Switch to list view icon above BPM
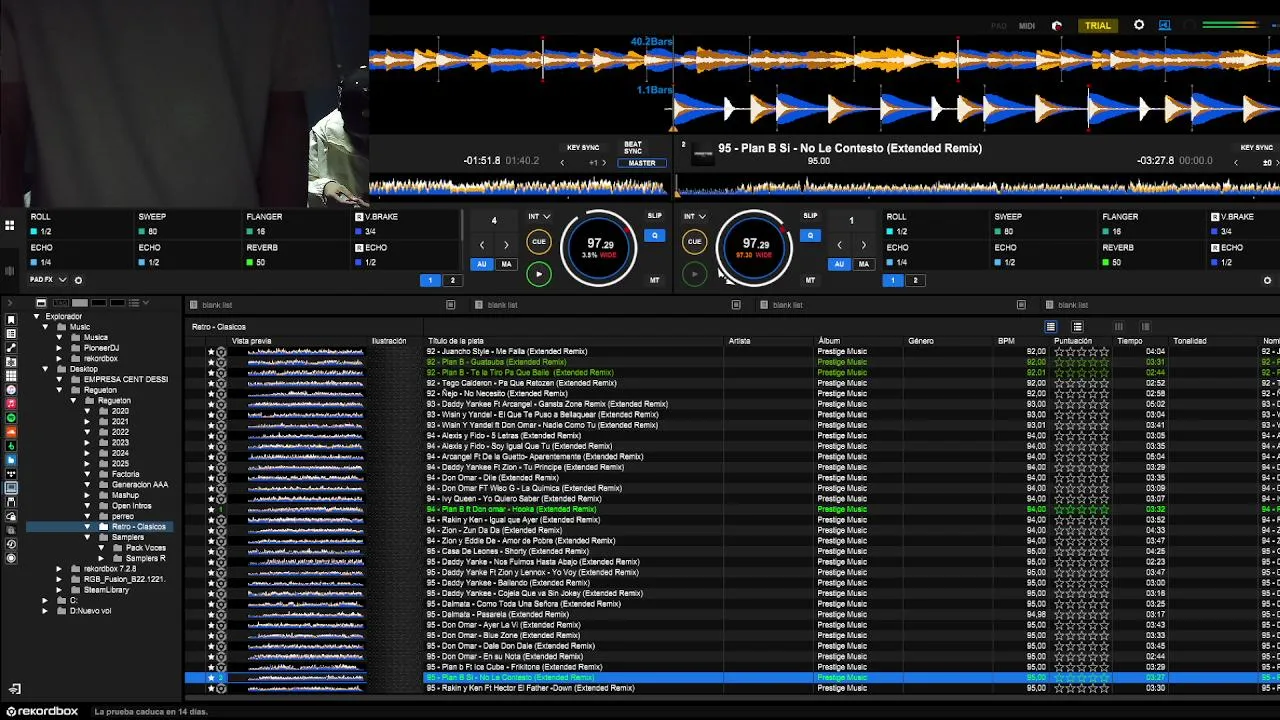 [x=1050, y=327]
